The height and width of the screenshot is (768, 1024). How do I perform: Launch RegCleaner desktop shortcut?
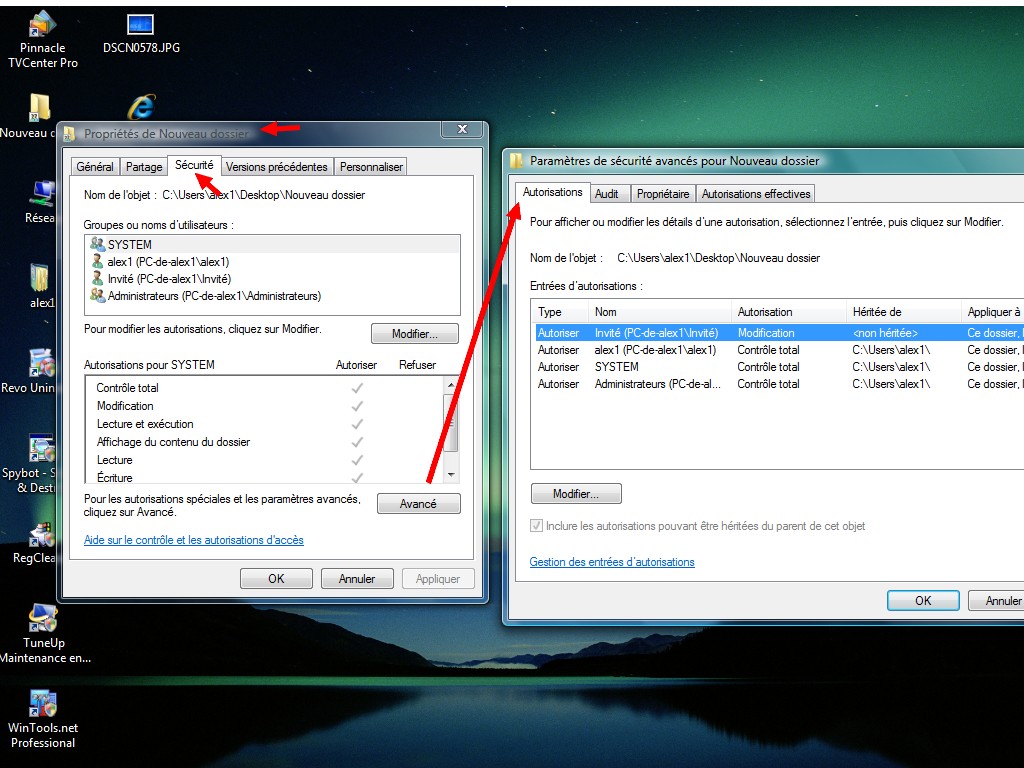pos(40,537)
